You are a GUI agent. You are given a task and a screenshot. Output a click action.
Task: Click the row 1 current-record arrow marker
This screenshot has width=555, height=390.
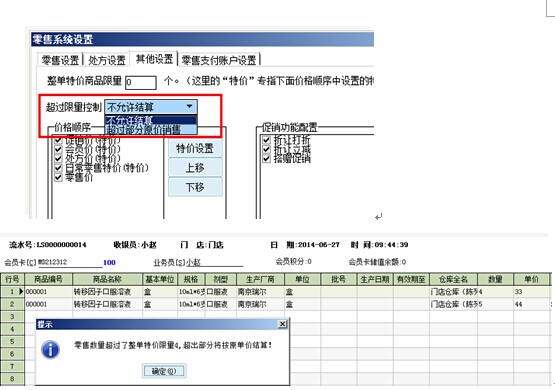pyautogui.click(x=21, y=292)
